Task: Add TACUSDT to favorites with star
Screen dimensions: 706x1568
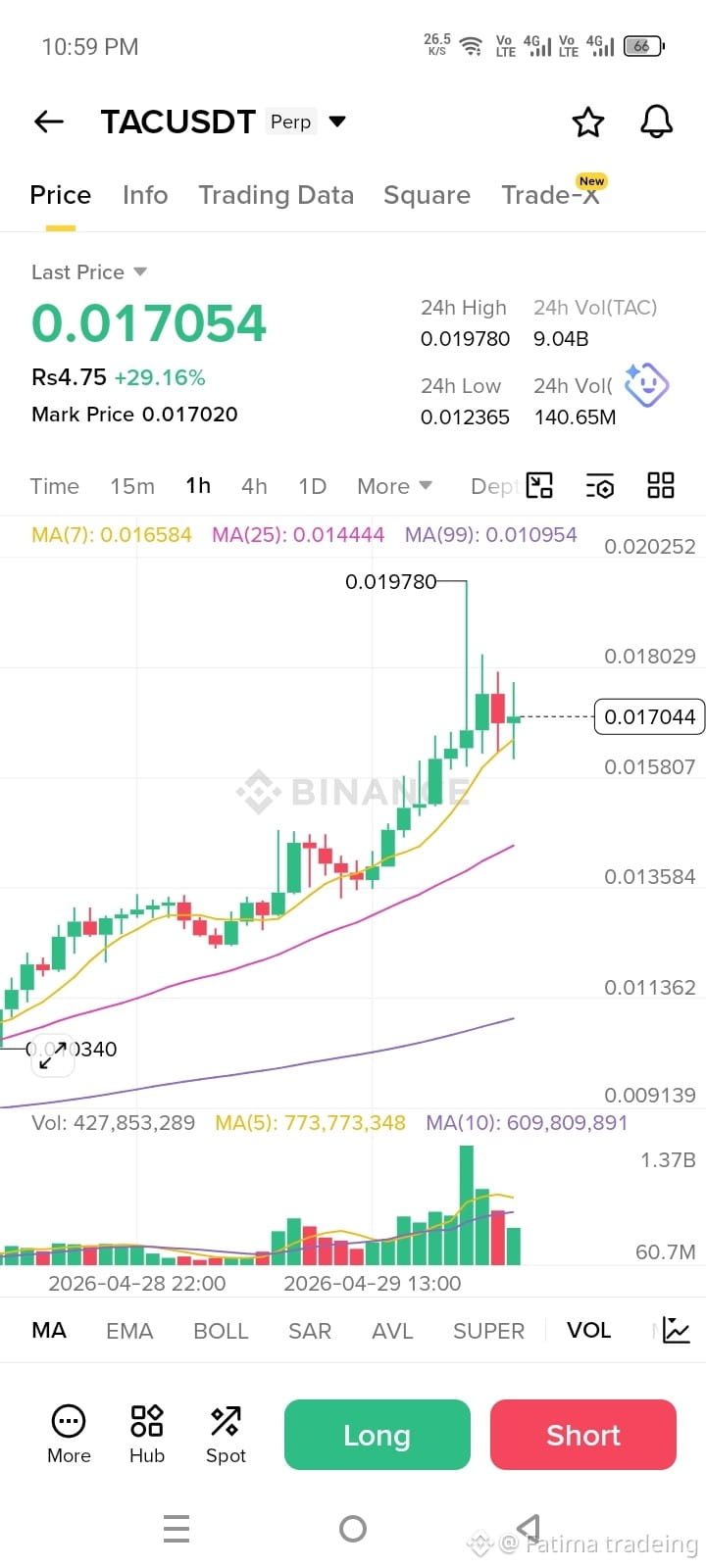Action: (588, 122)
